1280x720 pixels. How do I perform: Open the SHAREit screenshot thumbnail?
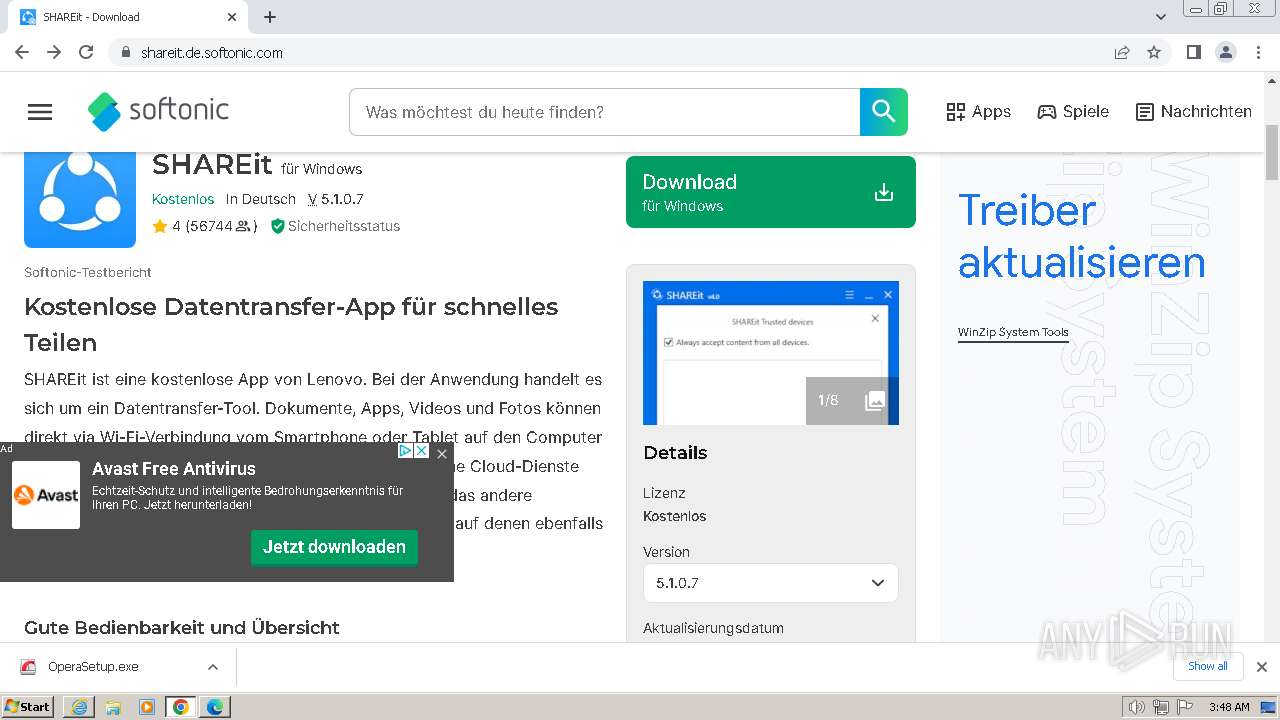[x=771, y=353]
